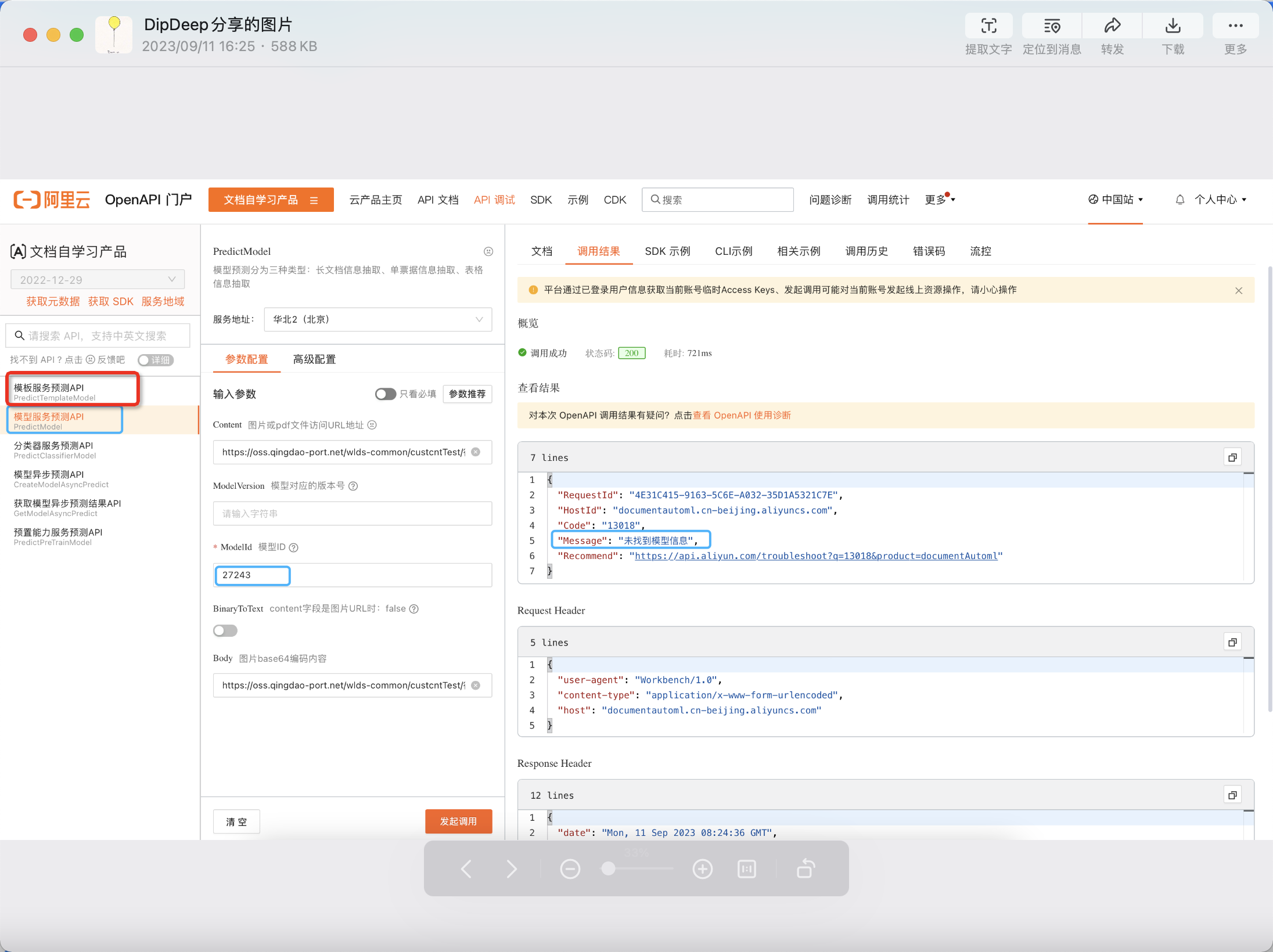Screen dimensions: 1273x952
Task: Copy the Request Header code block
Action: 1232,642
